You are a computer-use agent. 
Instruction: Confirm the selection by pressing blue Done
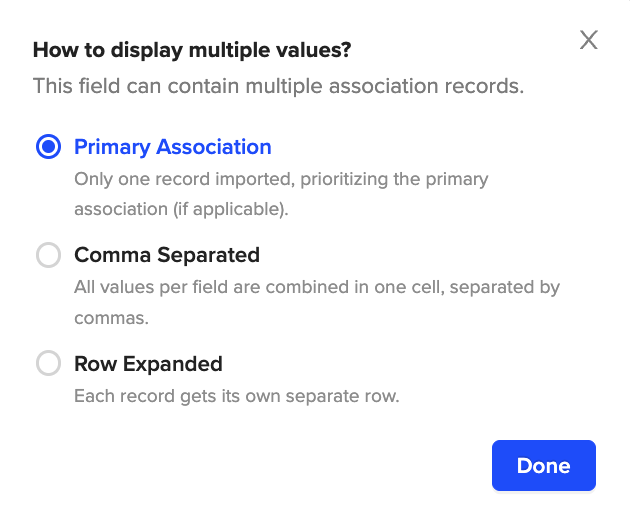[x=543, y=466]
